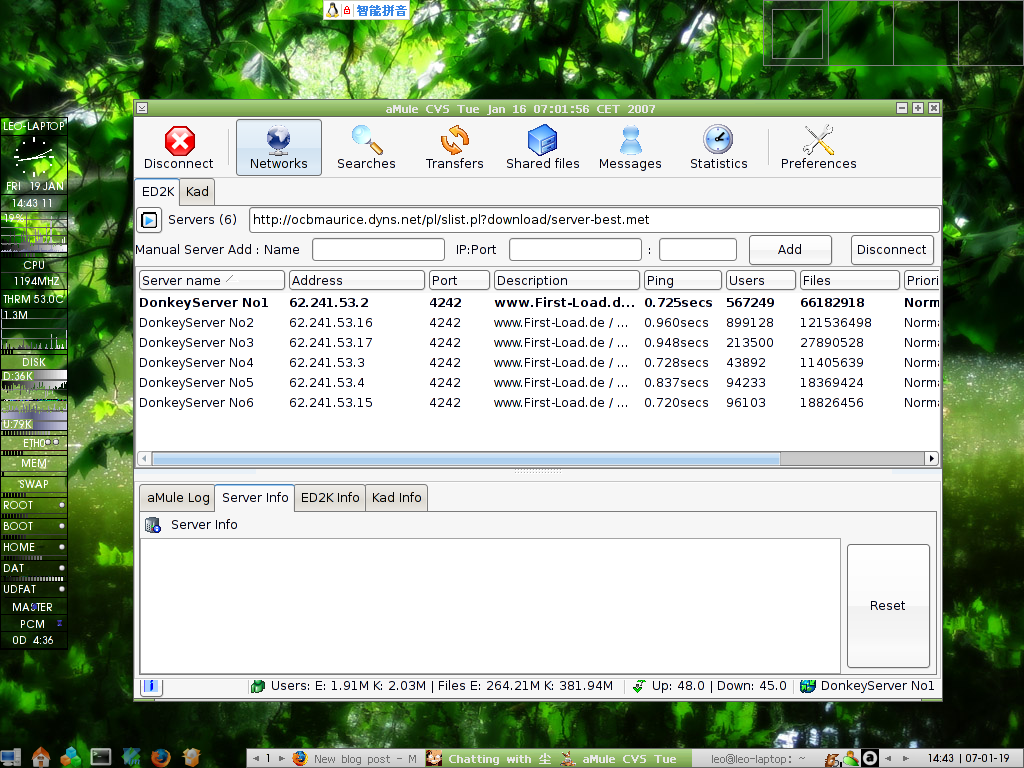Select the Server Info tab
The height and width of the screenshot is (768, 1024).
[255, 498]
